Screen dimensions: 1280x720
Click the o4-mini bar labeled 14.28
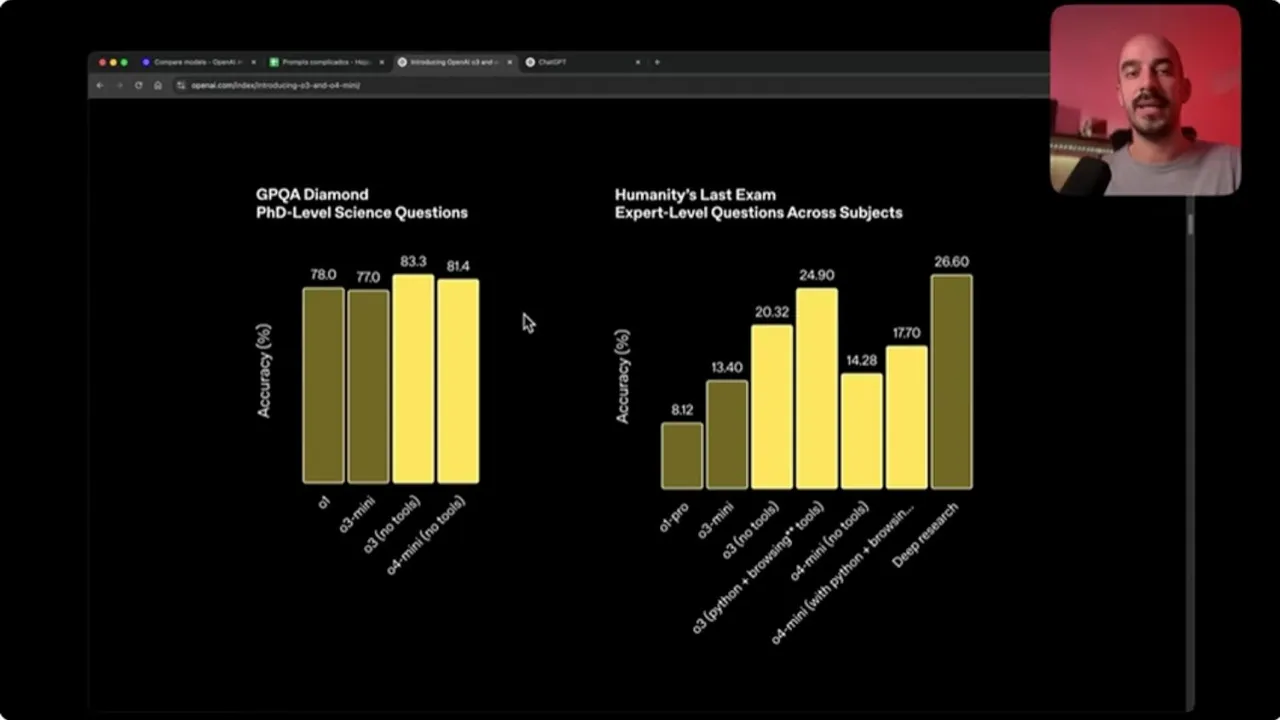click(862, 432)
